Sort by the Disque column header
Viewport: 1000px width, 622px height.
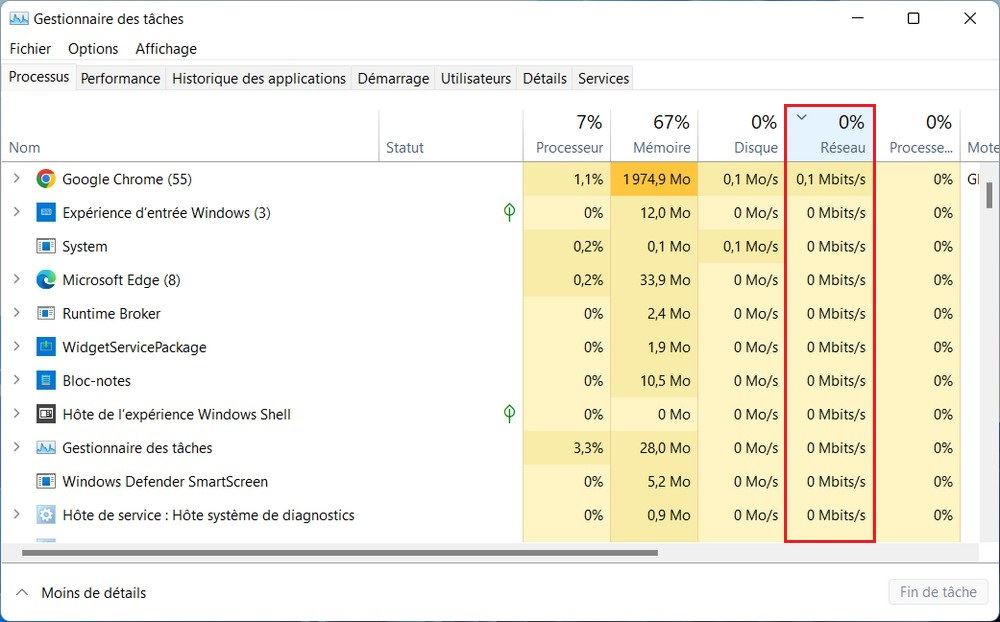(742, 135)
